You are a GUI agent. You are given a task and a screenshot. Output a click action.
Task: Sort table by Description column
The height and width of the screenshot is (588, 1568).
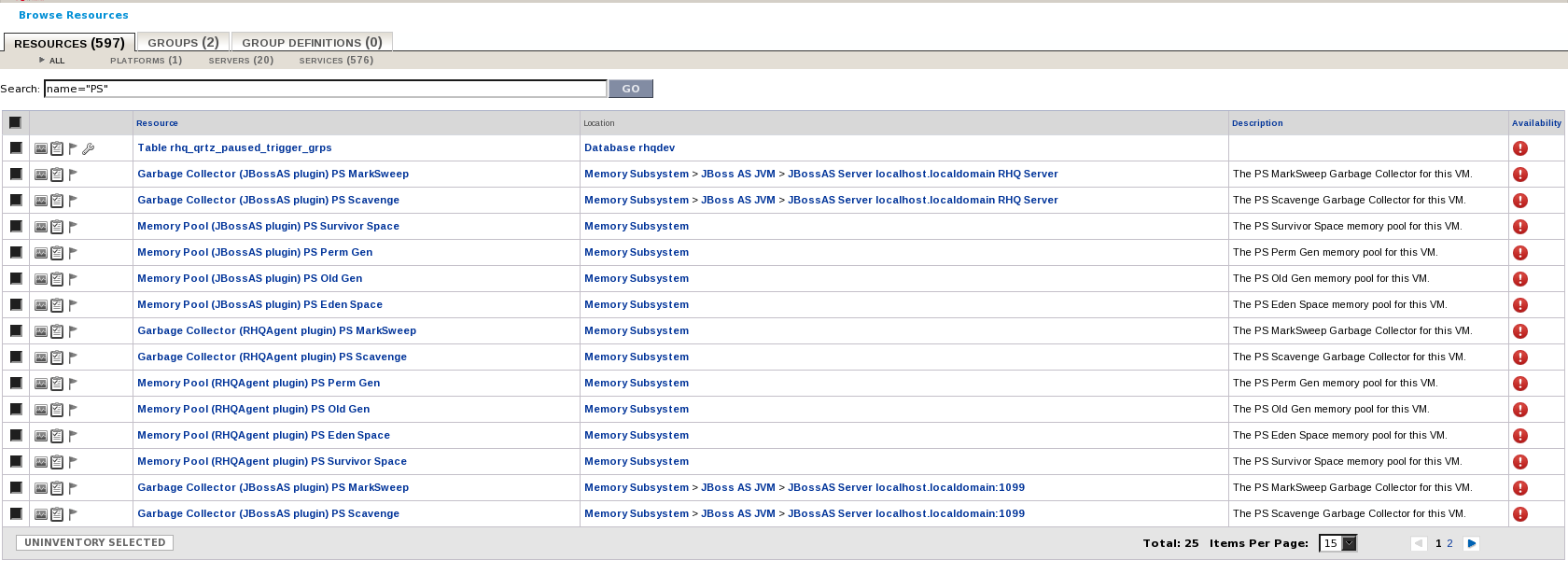point(1257,123)
